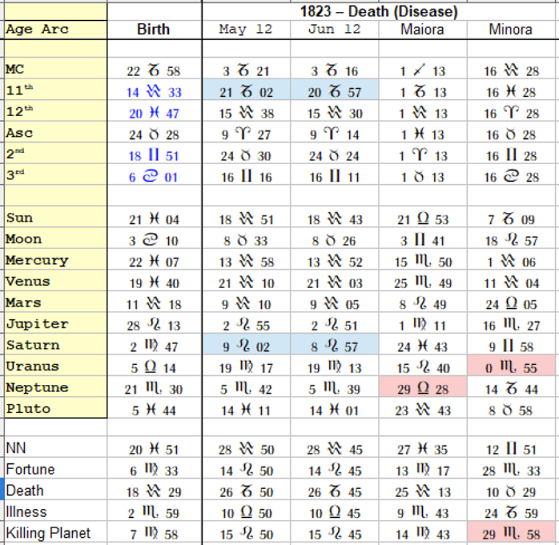This screenshot has height=545, width=559.
Task: Click the Asc birth value 24 Taurus 28
Action: pos(154,132)
